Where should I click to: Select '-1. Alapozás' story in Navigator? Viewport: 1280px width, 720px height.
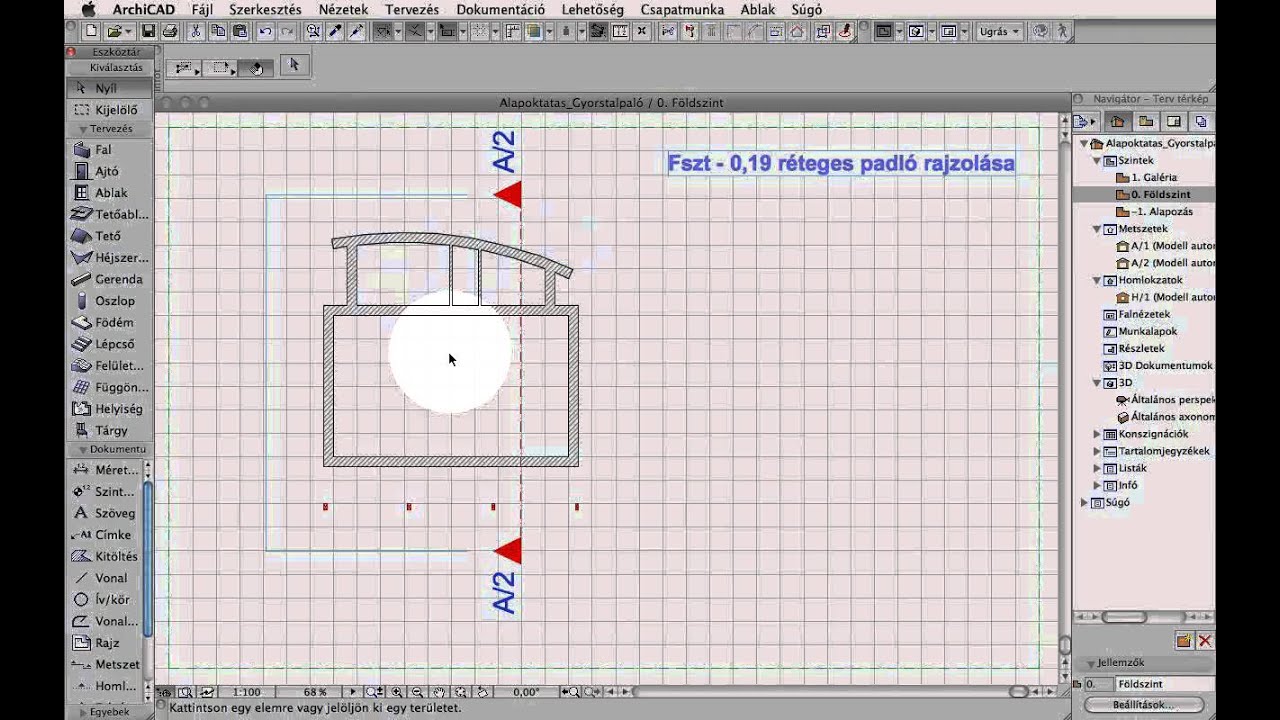1161,212
